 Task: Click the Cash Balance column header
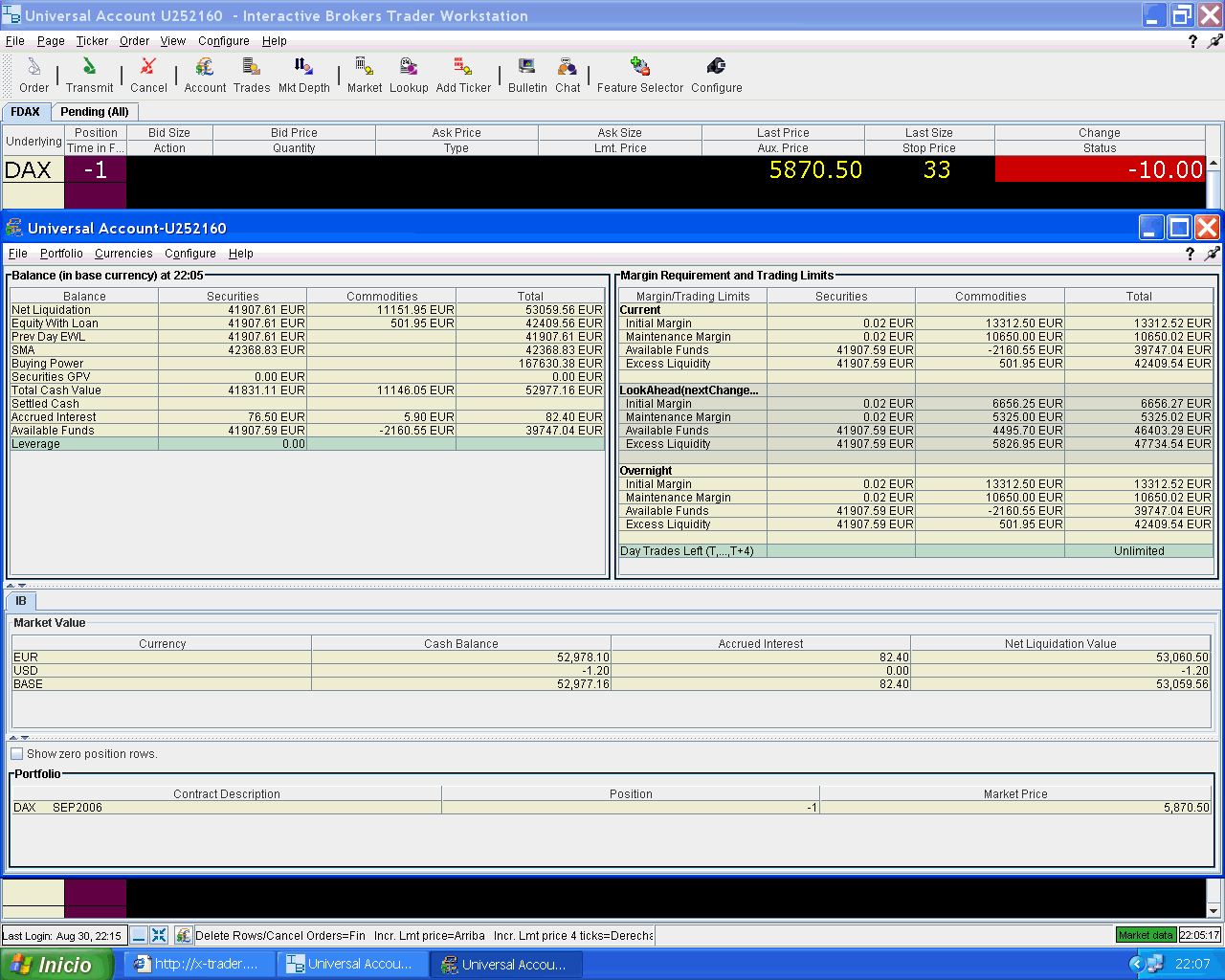[x=461, y=644]
